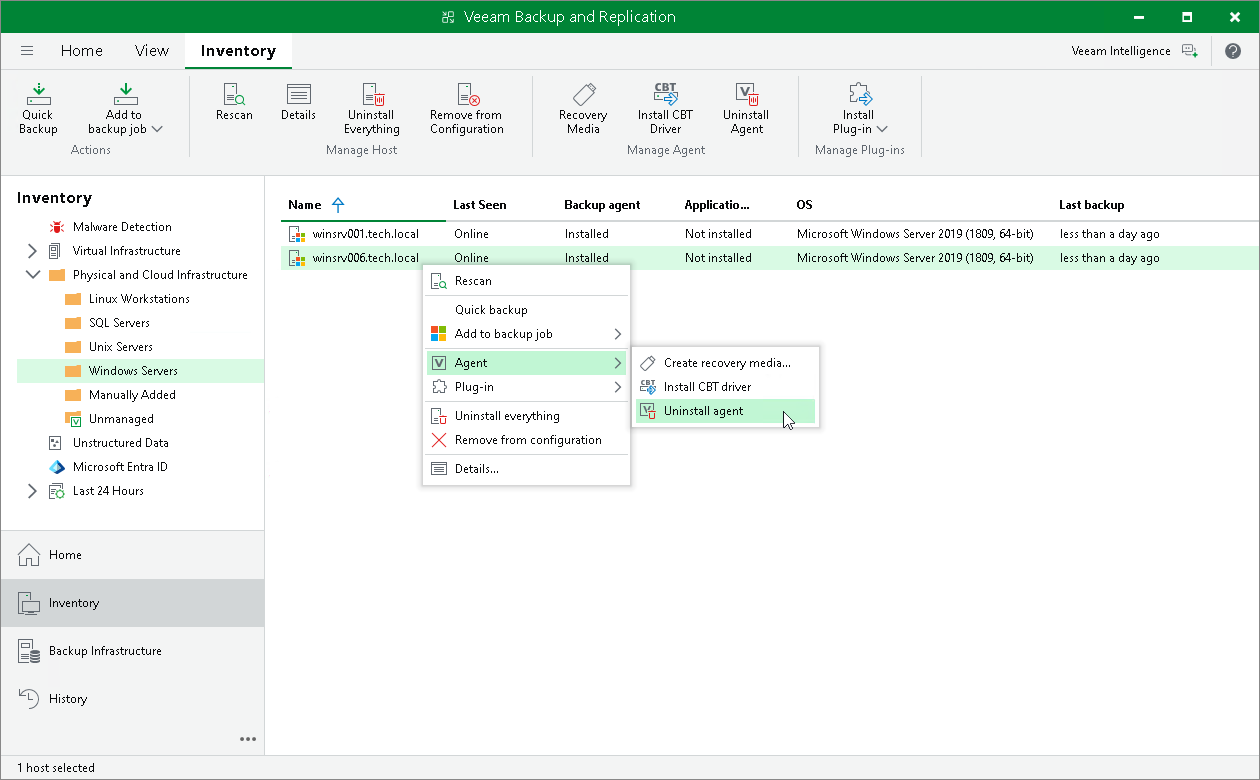The height and width of the screenshot is (780, 1260).
Task: Sort by the Last backup column
Action: point(1092,205)
